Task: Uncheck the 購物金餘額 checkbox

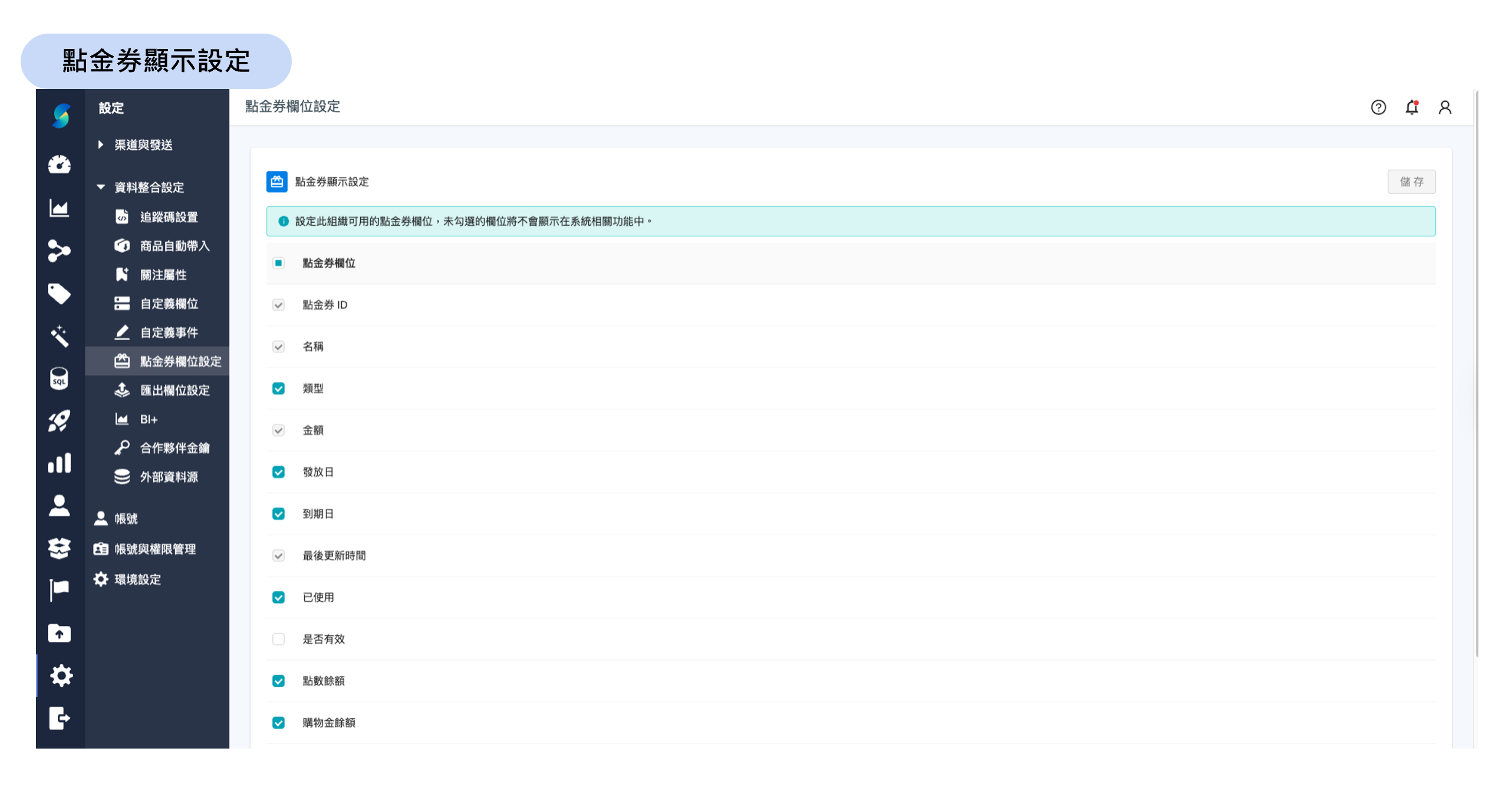Action: (x=278, y=723)
